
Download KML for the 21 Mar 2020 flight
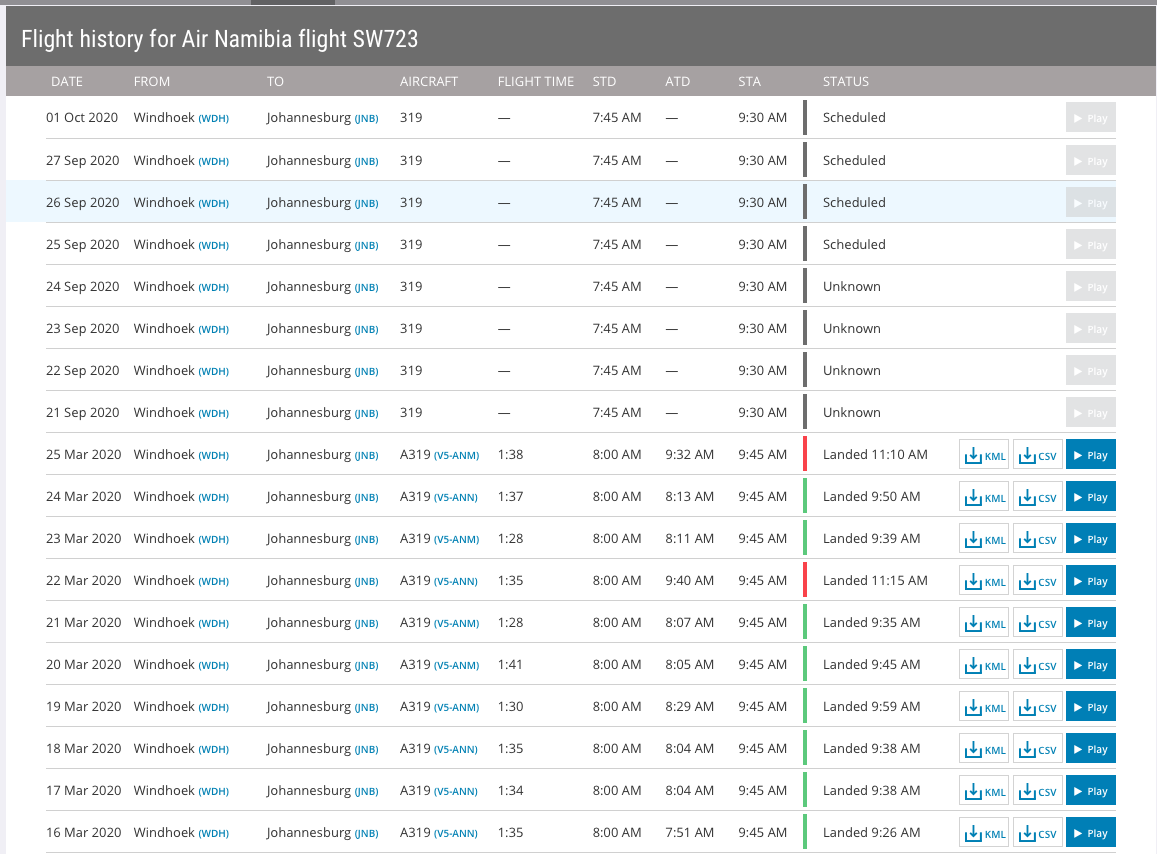click(x=984, y=623)
